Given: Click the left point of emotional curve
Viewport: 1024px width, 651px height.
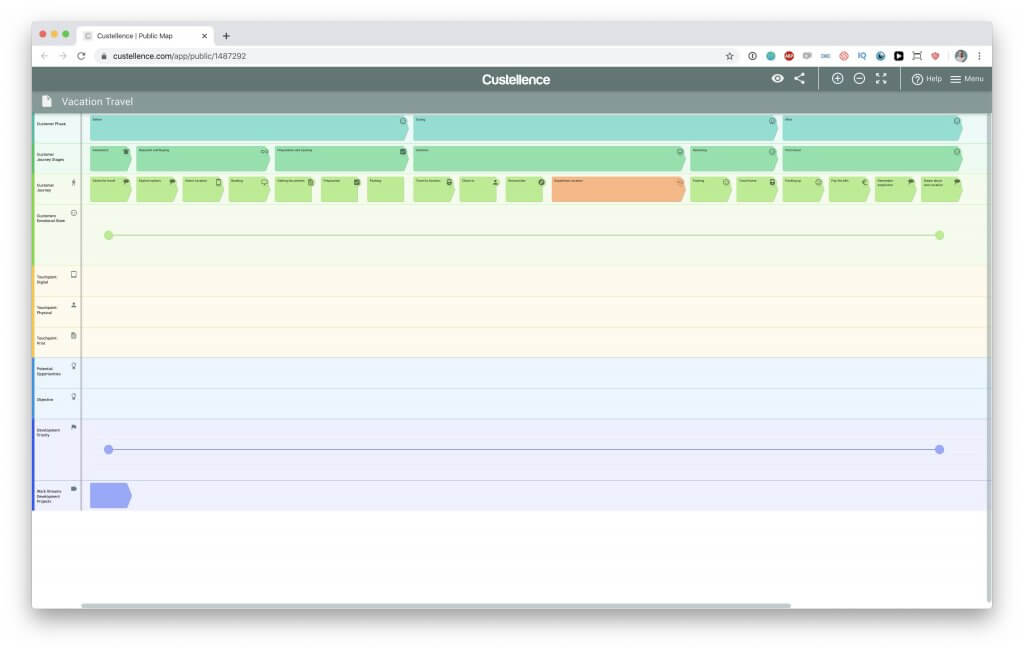Looking at the screenshot, I should (x=109, y=235).
